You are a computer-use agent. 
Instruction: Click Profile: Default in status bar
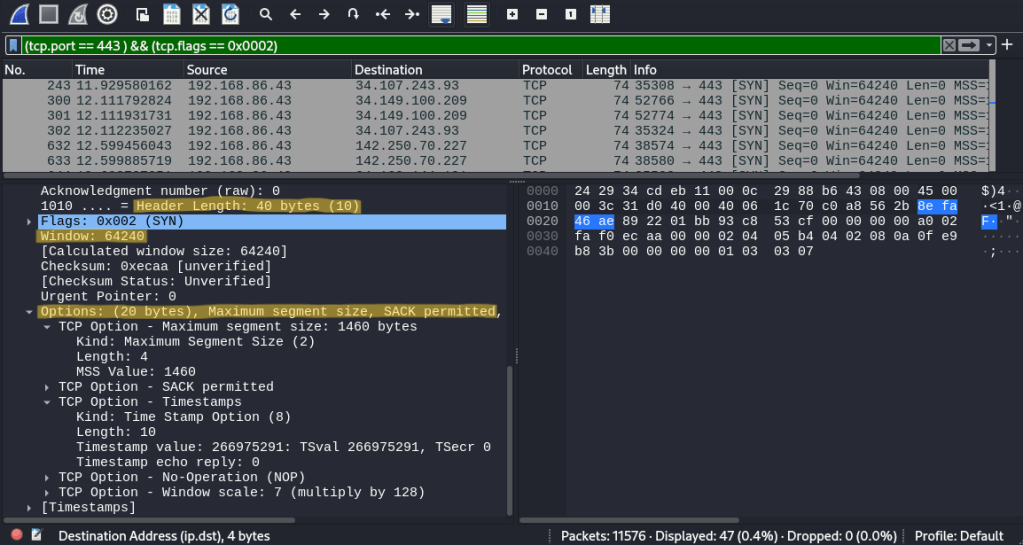click(x=959, y=536)
